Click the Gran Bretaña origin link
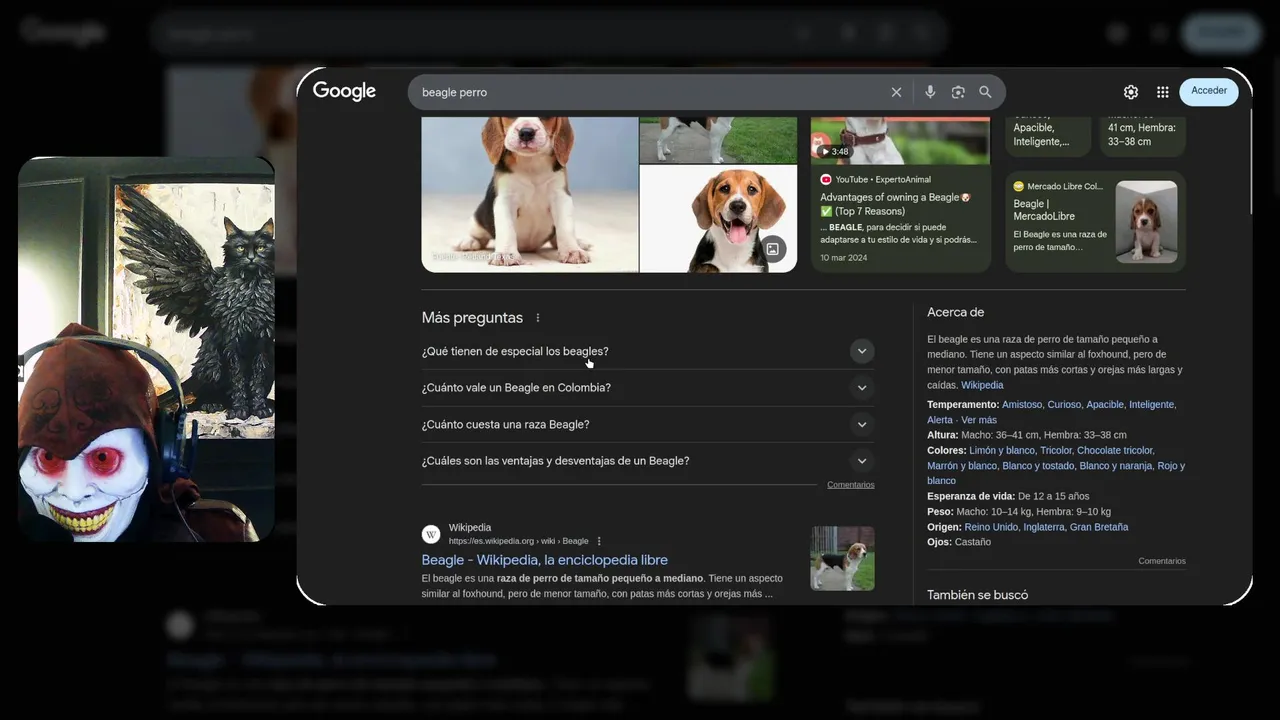This screenshot has width=1280, height=720. tap(1099, 527)
